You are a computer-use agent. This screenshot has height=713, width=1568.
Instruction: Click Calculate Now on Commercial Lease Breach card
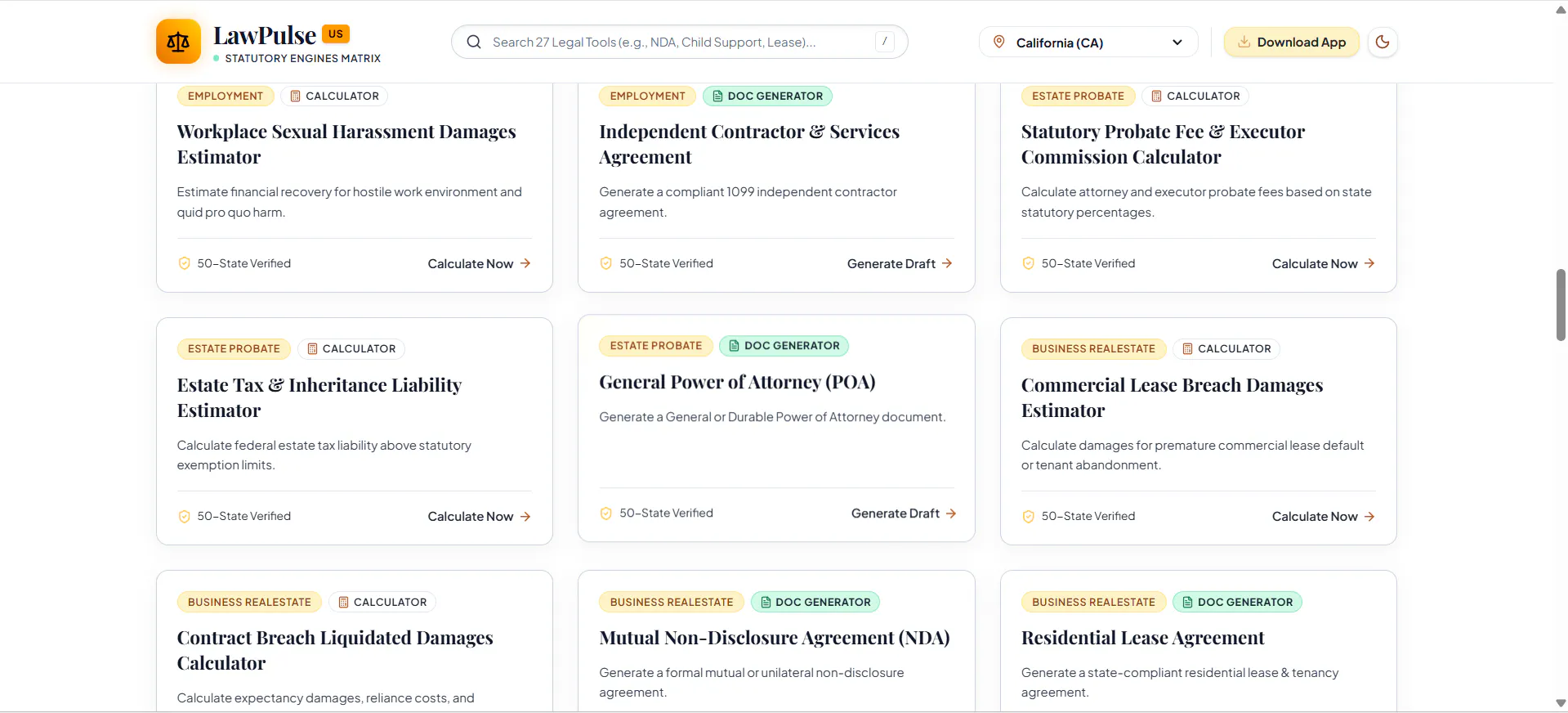point(1324,516)
